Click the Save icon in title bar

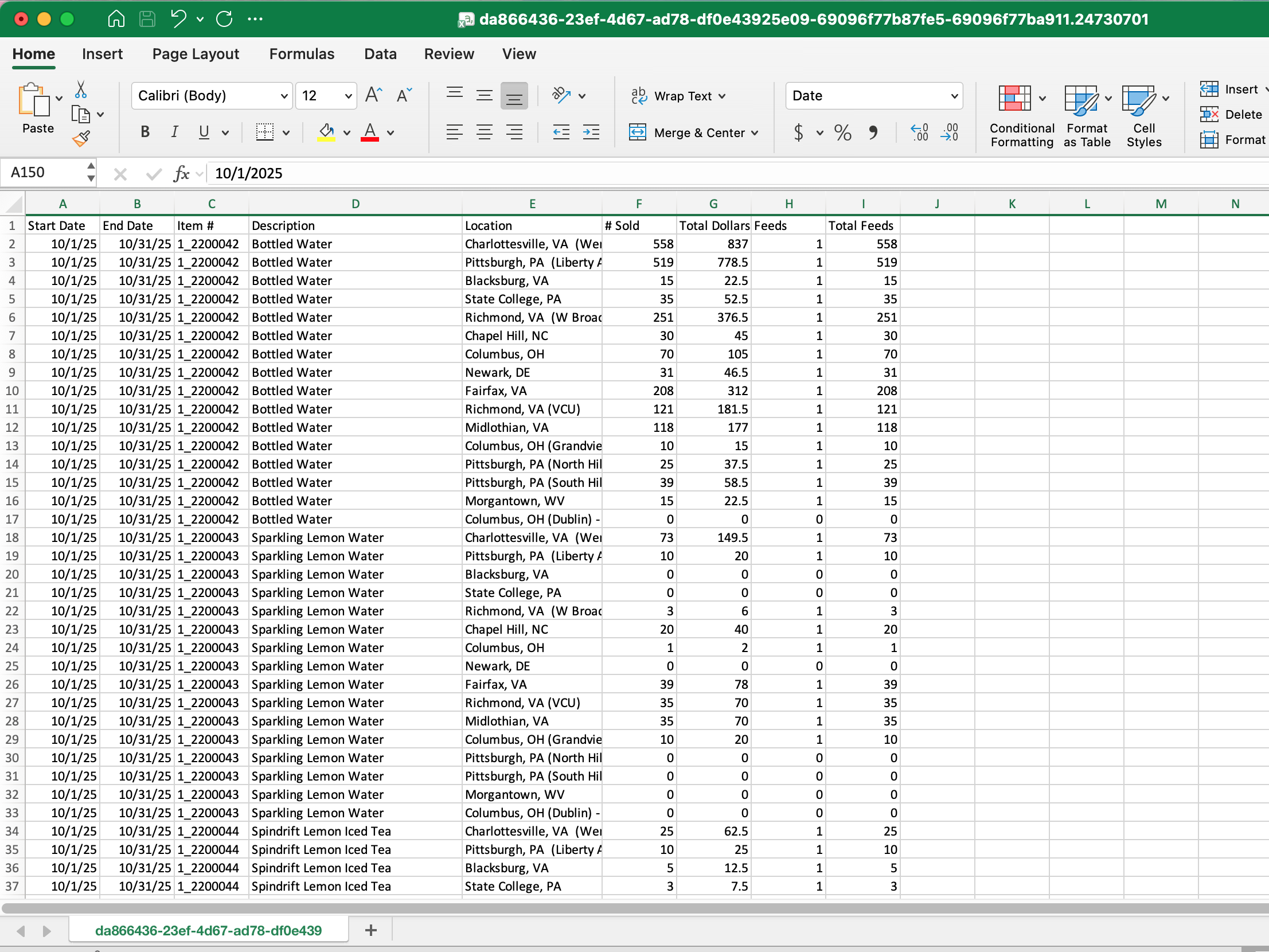(147, 19)
